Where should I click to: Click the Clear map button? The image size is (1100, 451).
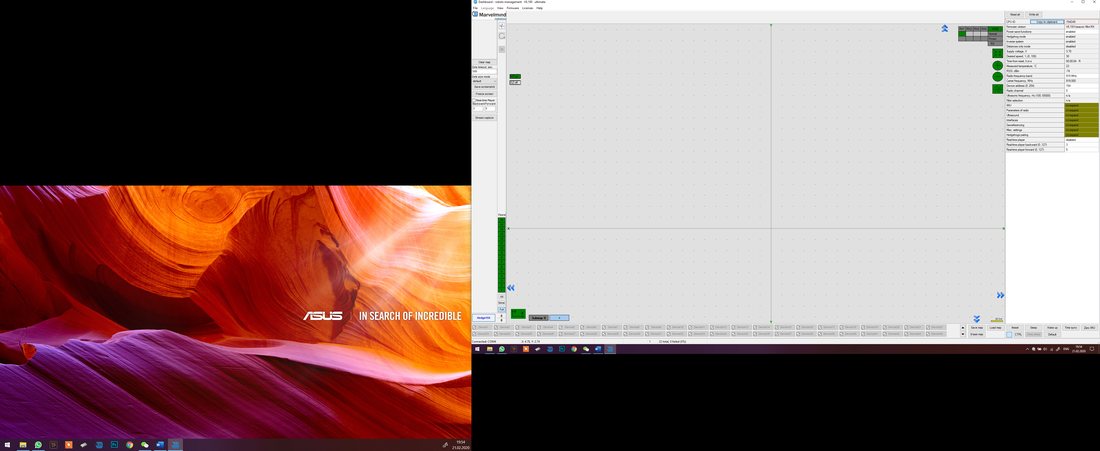(x=484, y=62)
